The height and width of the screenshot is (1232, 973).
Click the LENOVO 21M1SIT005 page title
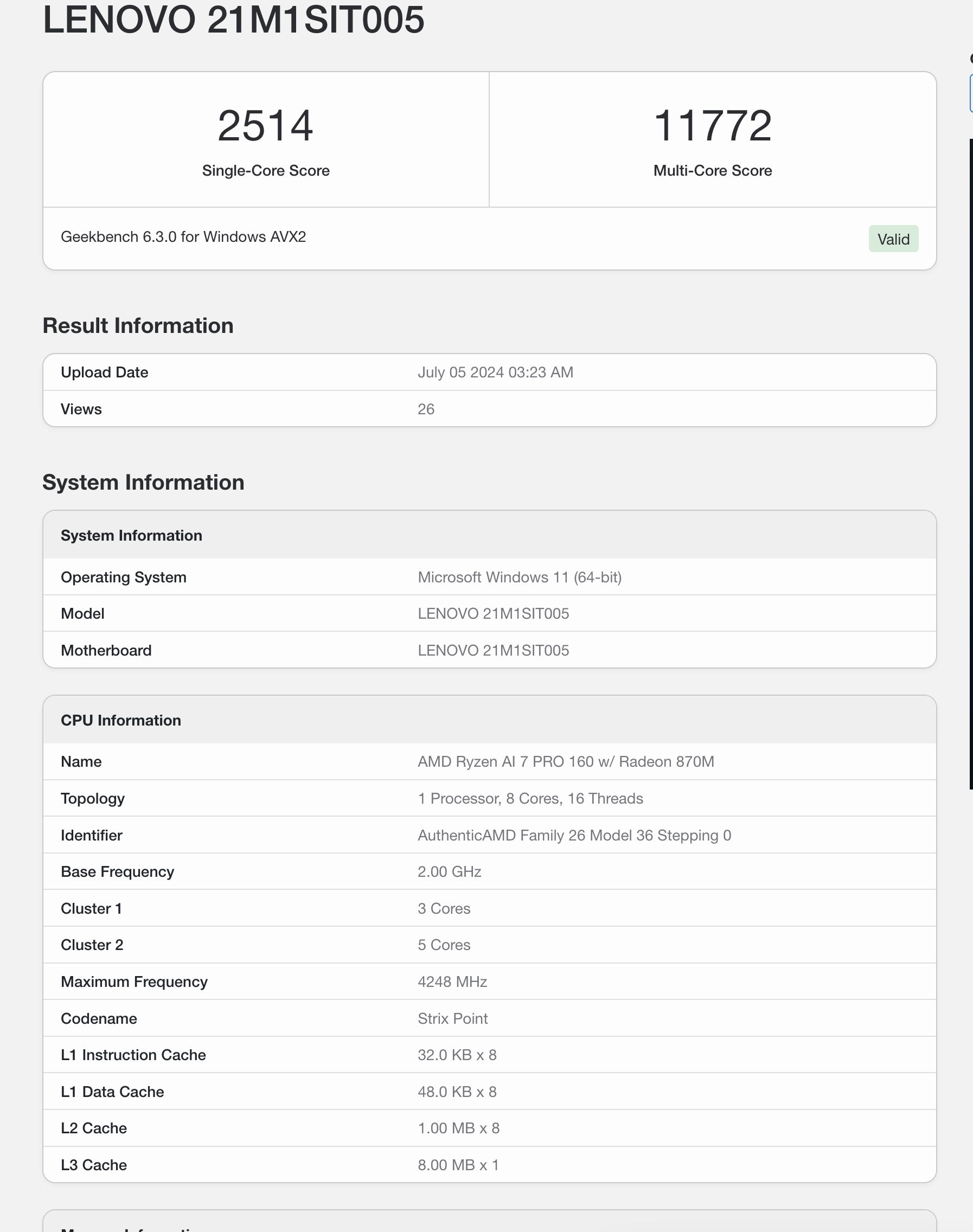point(234,20)
